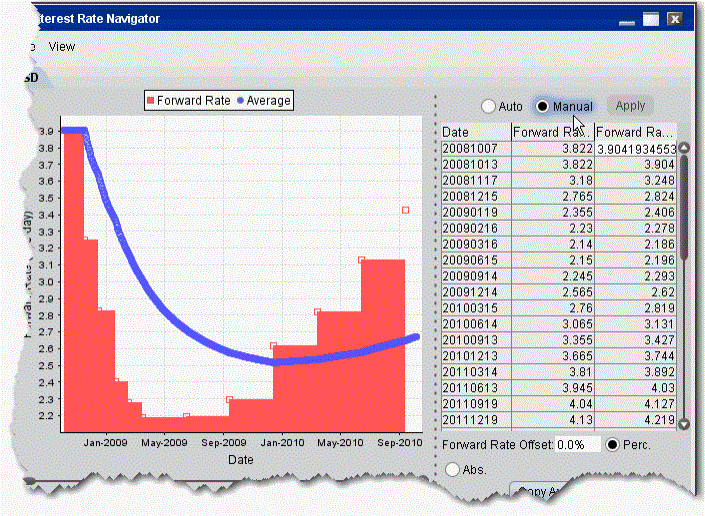
Task: Select the Auto radio button
Action: 488,106
